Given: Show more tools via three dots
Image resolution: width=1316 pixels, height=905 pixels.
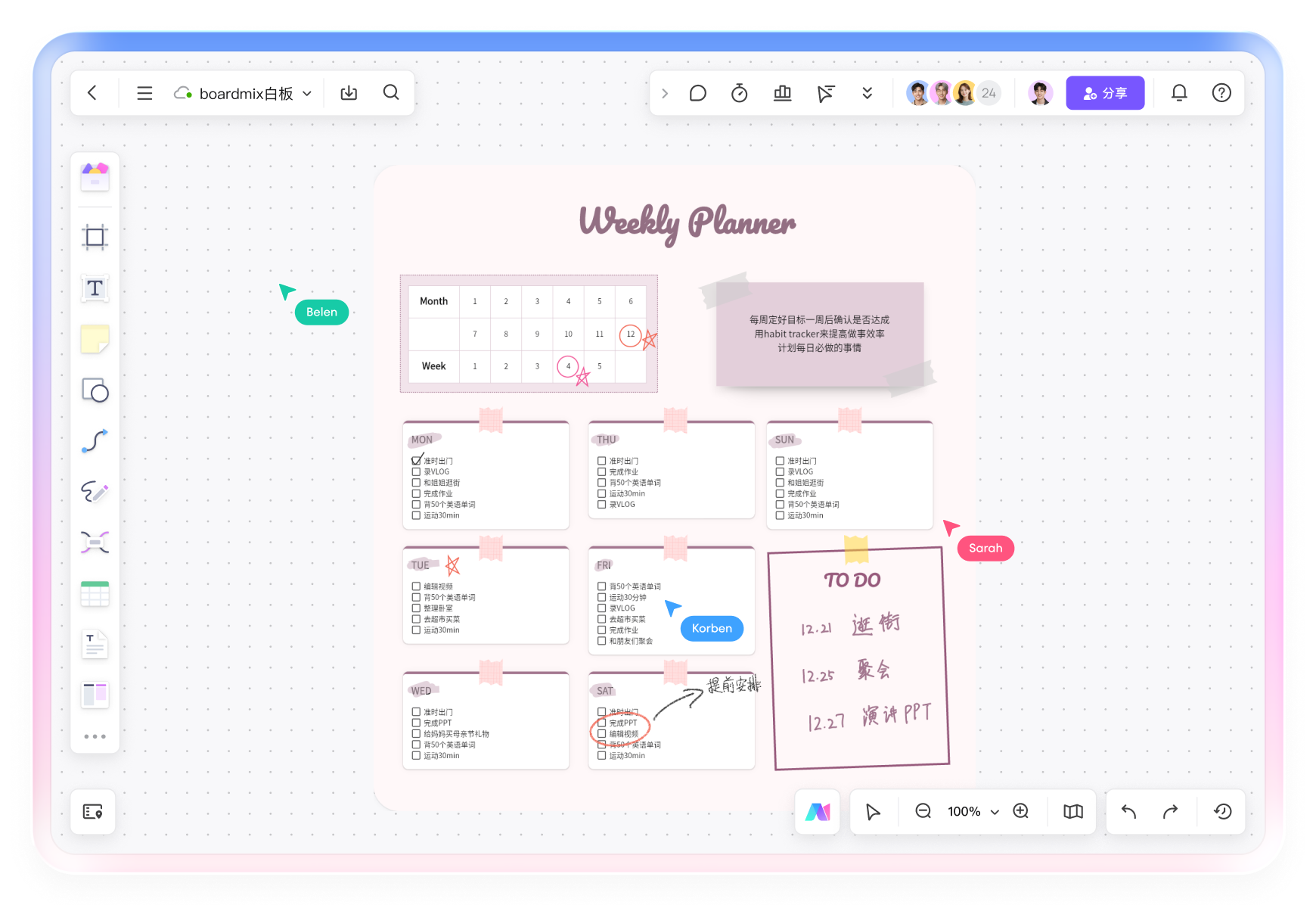Looking at the screenshot, I should click(x=95, y=736).
